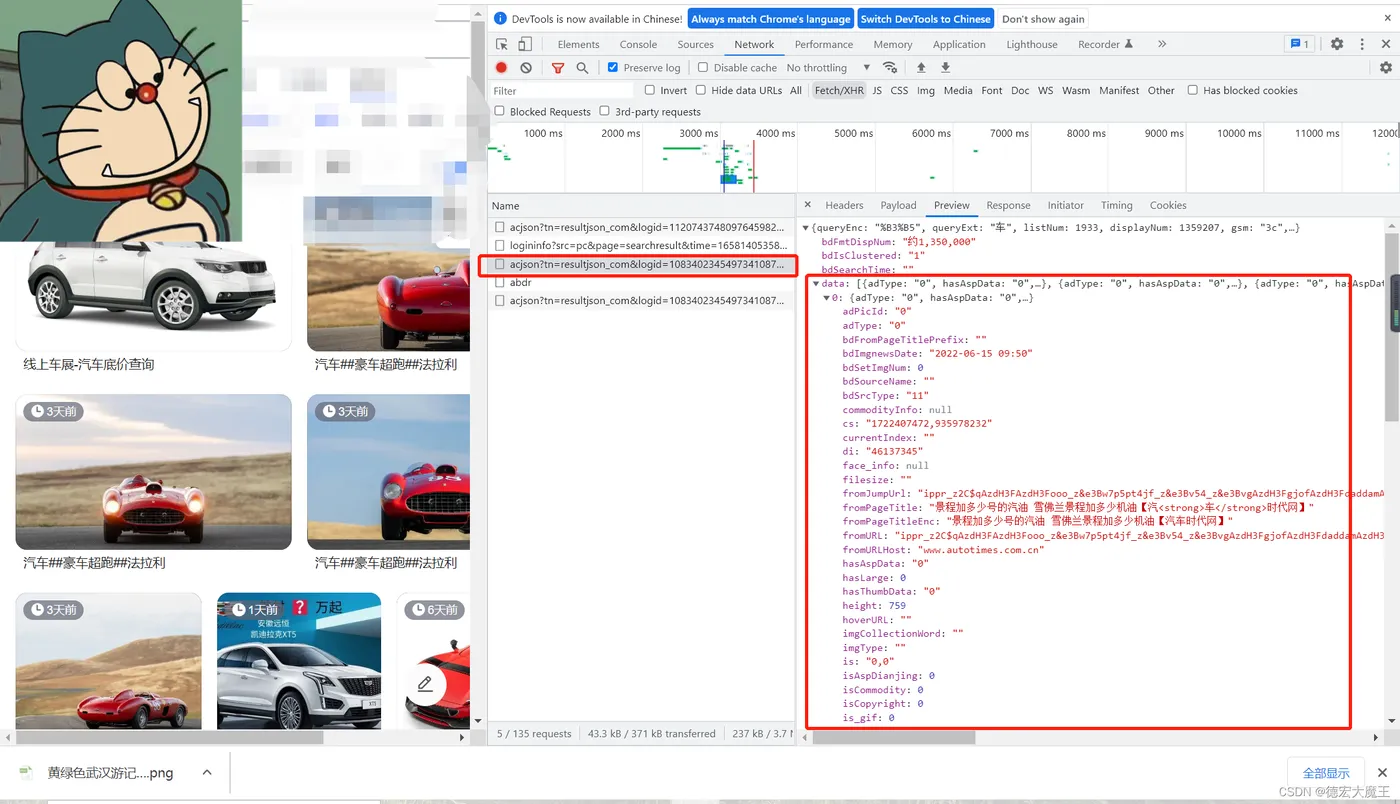
Task: Check the Invert filter checkbox
Action: (x=650, y=90)
